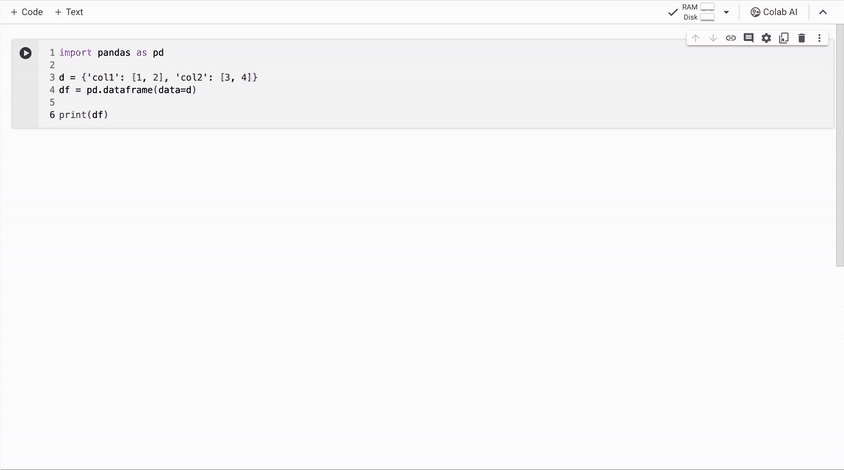Open editor settings gear icon
844x470 pixels.
766,38
